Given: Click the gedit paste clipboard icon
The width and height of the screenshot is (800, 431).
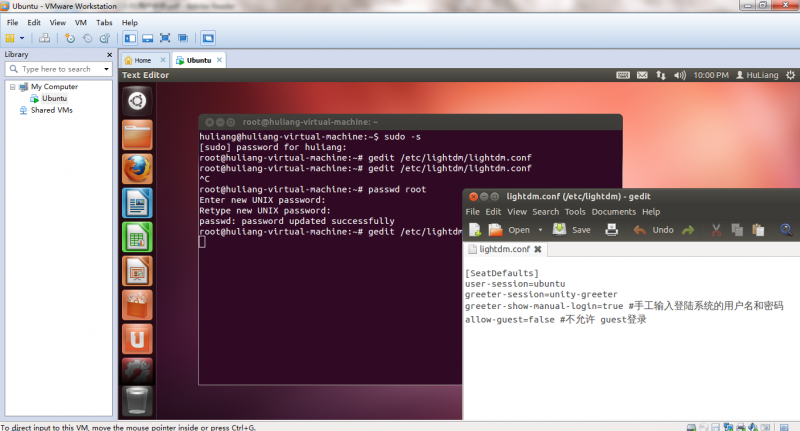Looking at the screenshot, I should 758,230.
